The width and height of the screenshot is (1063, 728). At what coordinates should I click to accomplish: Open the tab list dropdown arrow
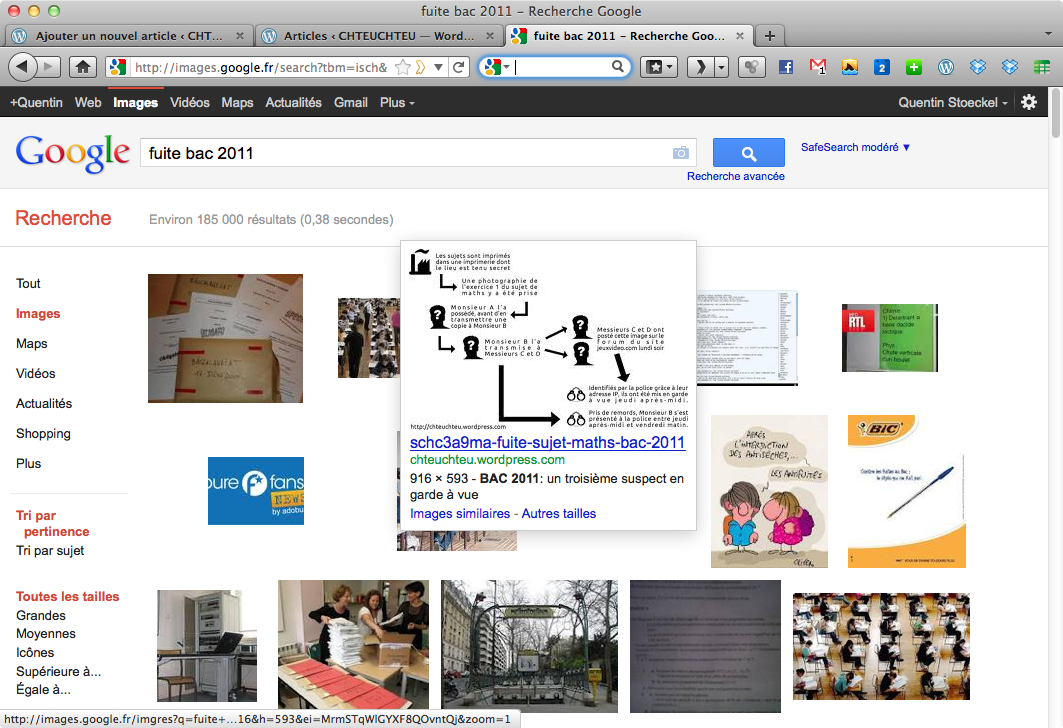click(1048, 33)
